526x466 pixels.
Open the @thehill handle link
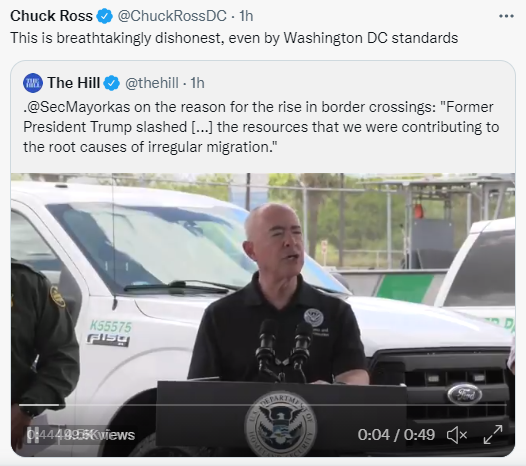coord(152,83)
